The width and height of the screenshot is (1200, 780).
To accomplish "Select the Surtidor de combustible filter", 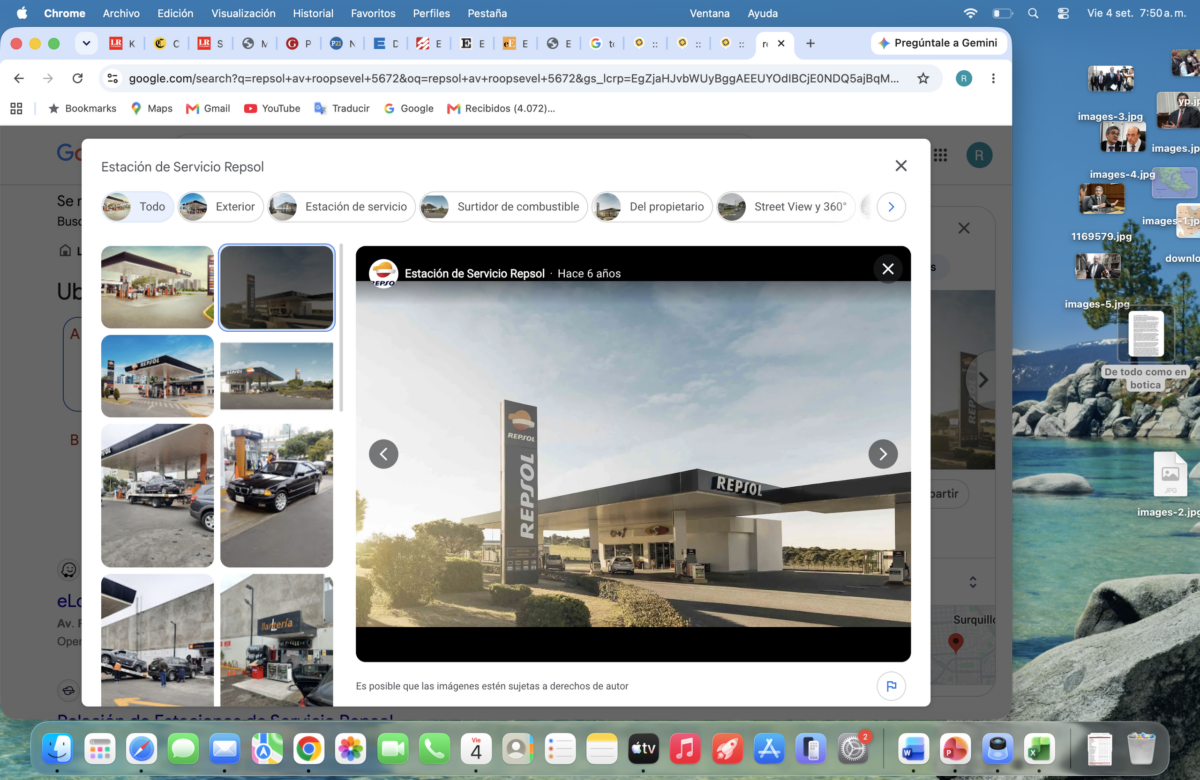I will (x=503, y=207).
